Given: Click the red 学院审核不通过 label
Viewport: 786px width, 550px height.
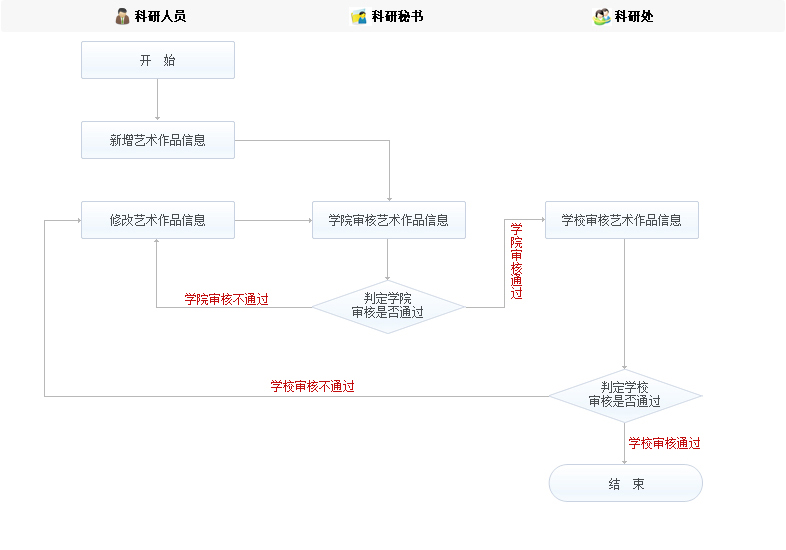Looking at the screenshot, I should tap(226, 299).
